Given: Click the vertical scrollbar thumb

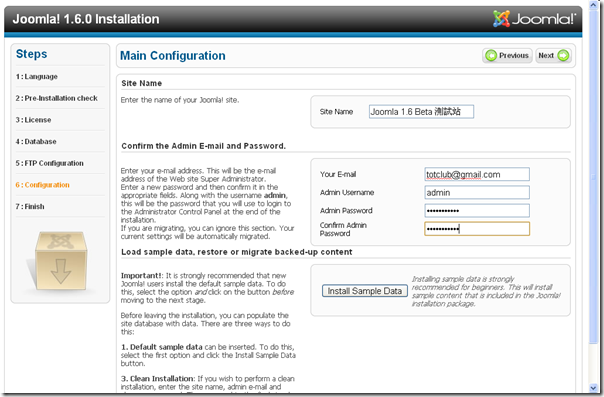Looking at the screenshot, I should [593, 177].
